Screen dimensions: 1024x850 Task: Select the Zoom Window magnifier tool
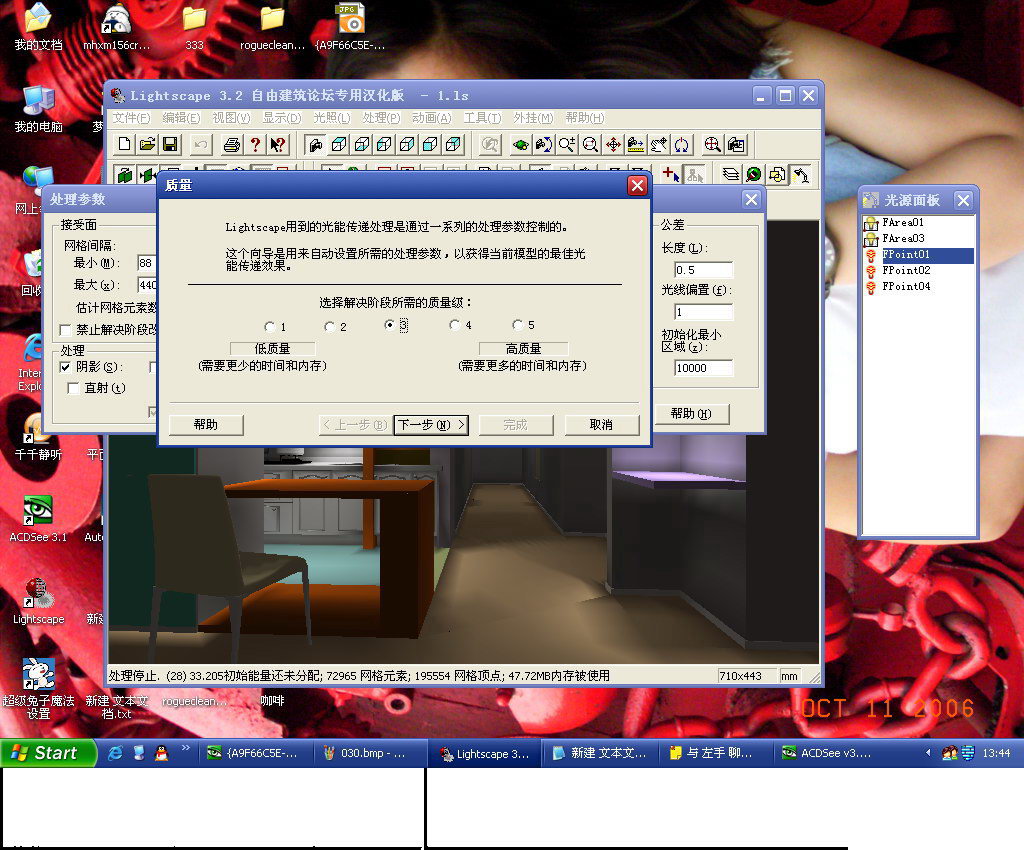tap(590, 144)
